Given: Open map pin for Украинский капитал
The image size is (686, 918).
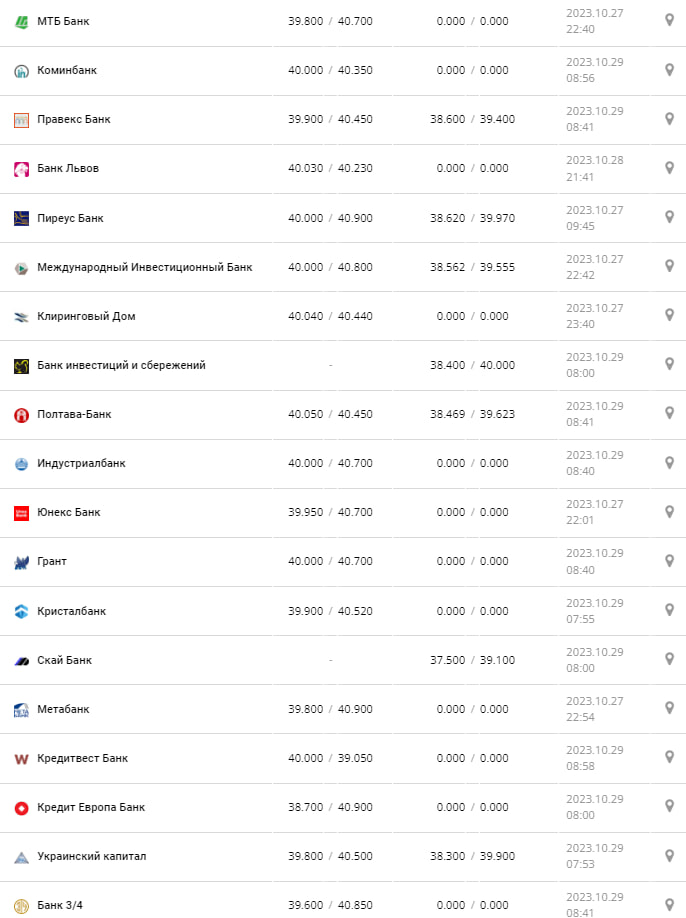Looking at the screenshot, I should pos(670,856).
